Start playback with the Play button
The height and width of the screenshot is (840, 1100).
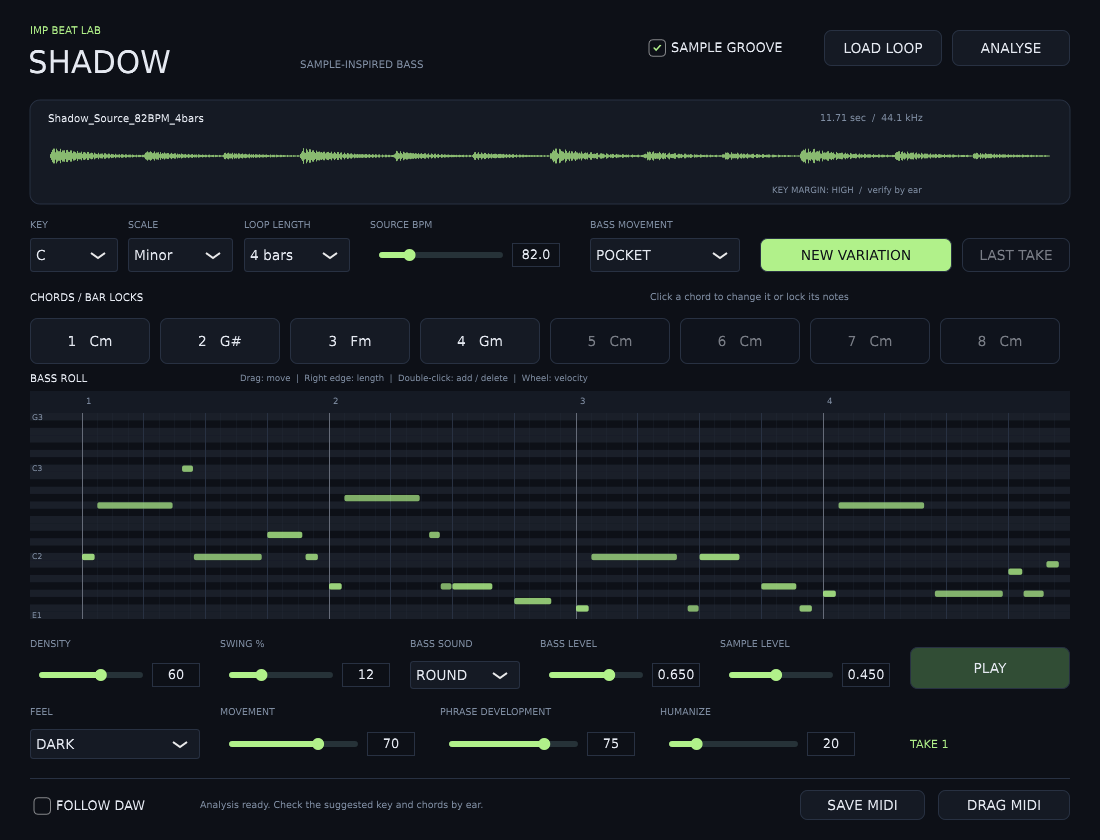pos(989,668)
